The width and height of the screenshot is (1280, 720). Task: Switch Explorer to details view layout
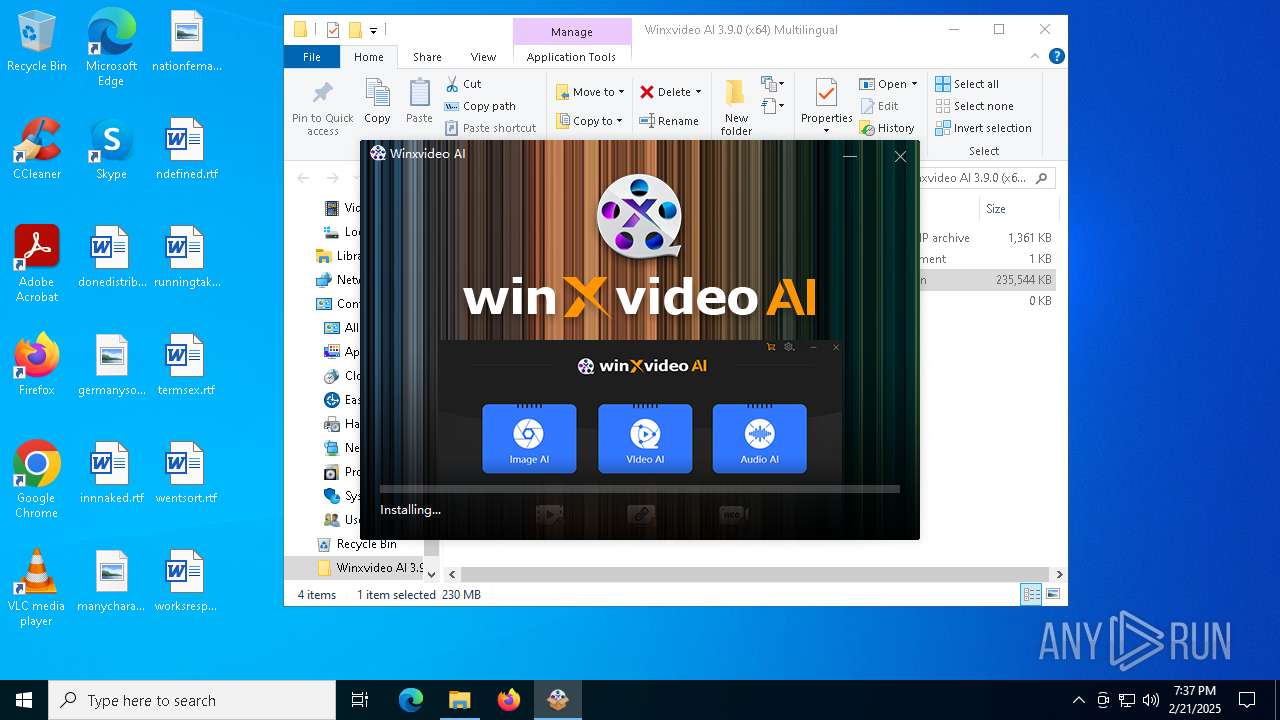tap(1030, 594)
